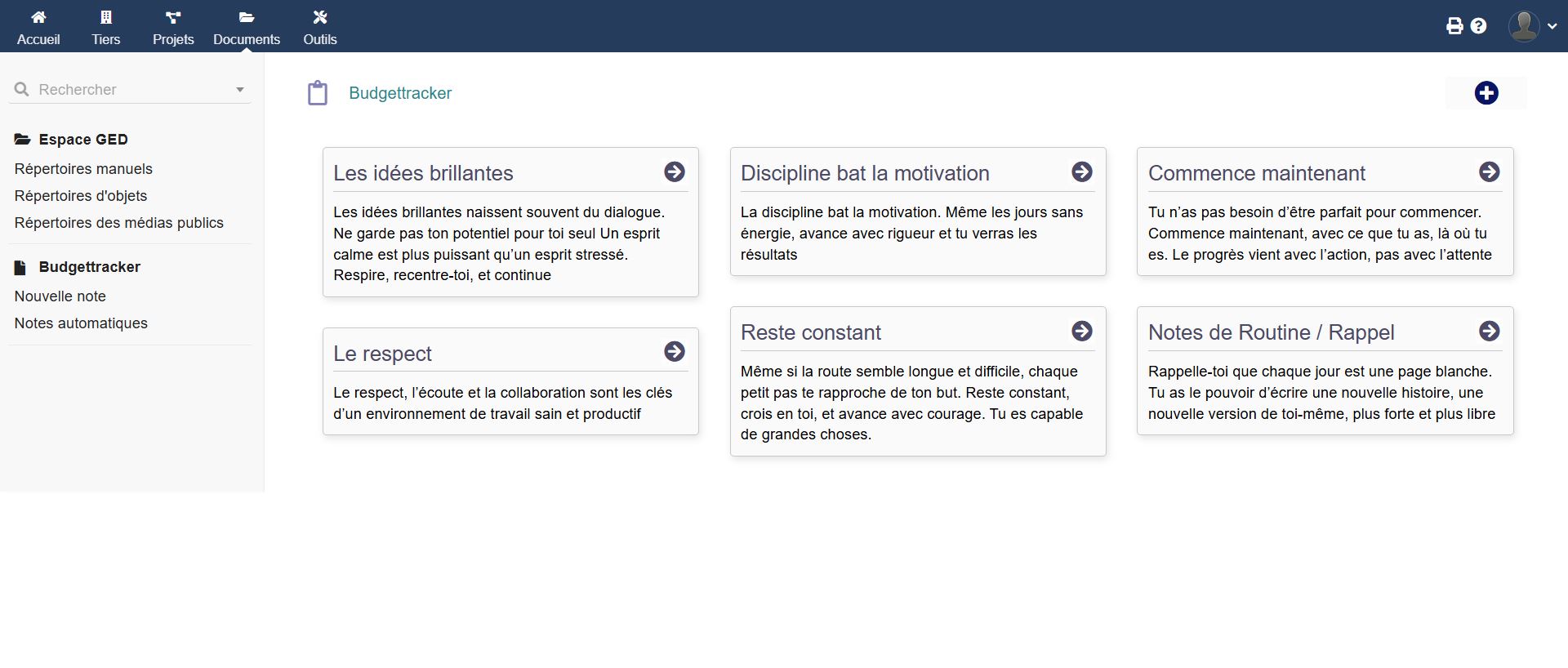1568x668 pixels.
Task: Open the user avatar dropdown menu
Action: (1533, 26)
